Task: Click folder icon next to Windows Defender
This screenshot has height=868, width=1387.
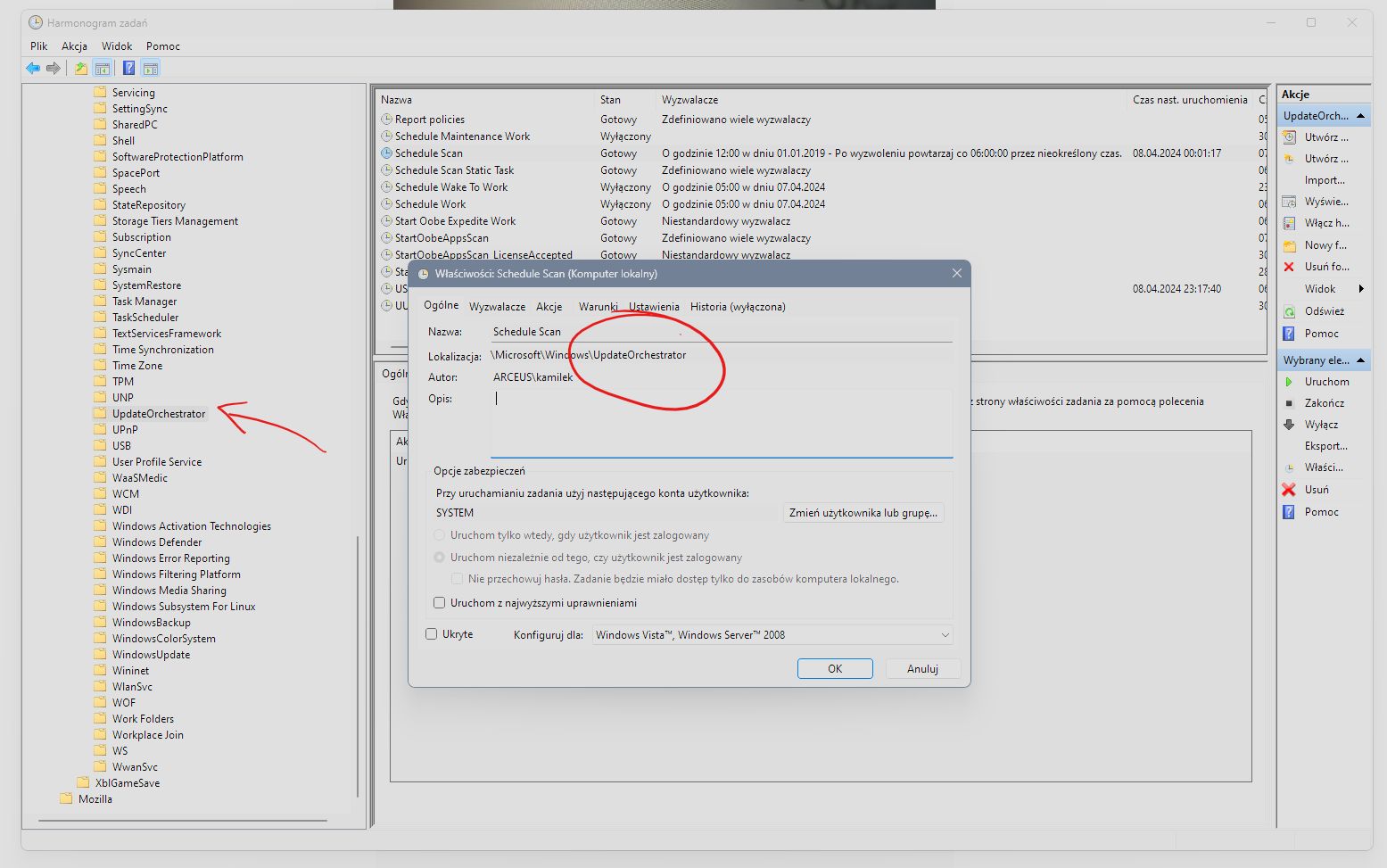Action: point(100,542)
